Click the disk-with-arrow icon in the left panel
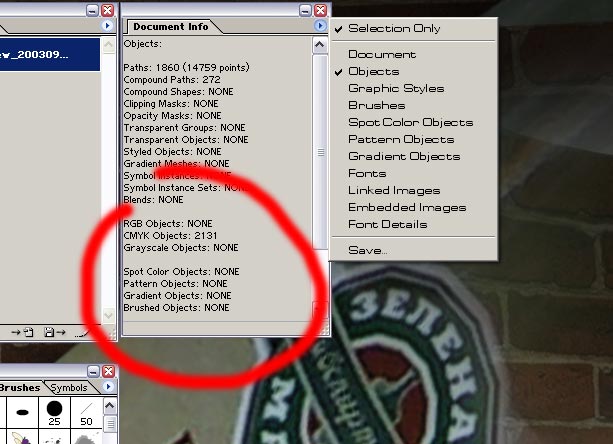 coord(54,333)
